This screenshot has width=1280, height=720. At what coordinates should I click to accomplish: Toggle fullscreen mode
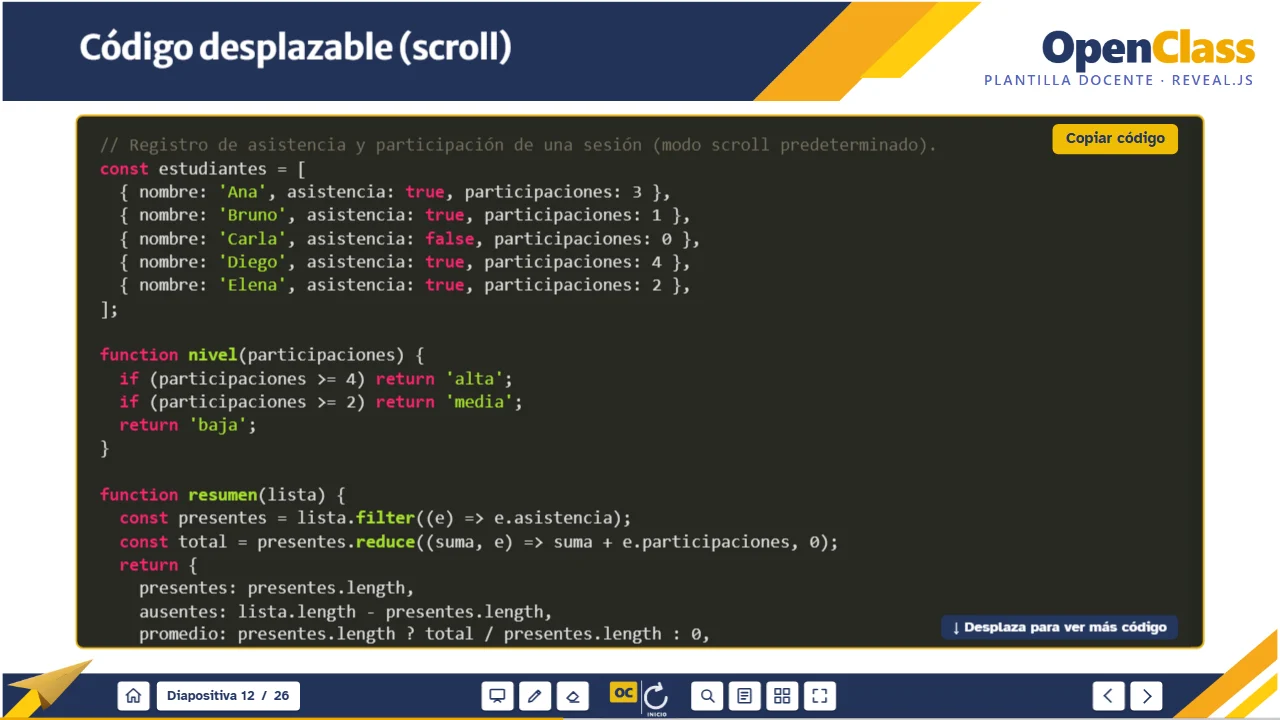pos(820,696)
